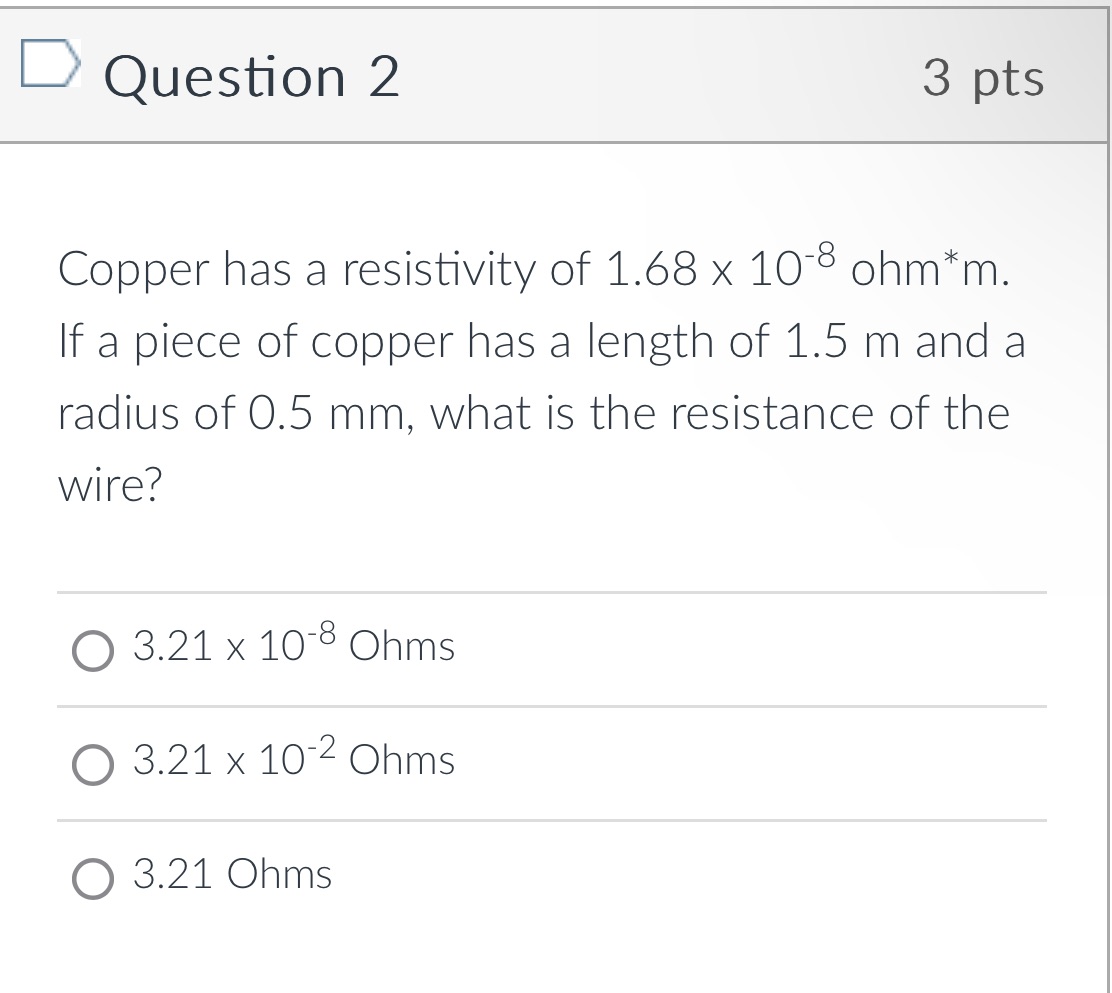Click the Question 2 heading text
This screenshot has height=993, width=1112.
click(x=254, y=77)
